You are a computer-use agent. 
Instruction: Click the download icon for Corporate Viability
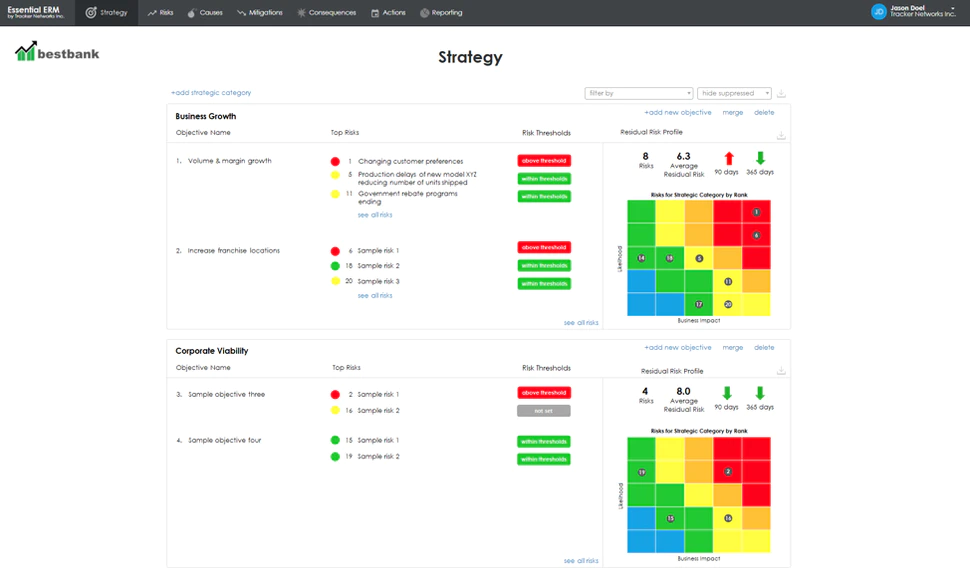781,370
